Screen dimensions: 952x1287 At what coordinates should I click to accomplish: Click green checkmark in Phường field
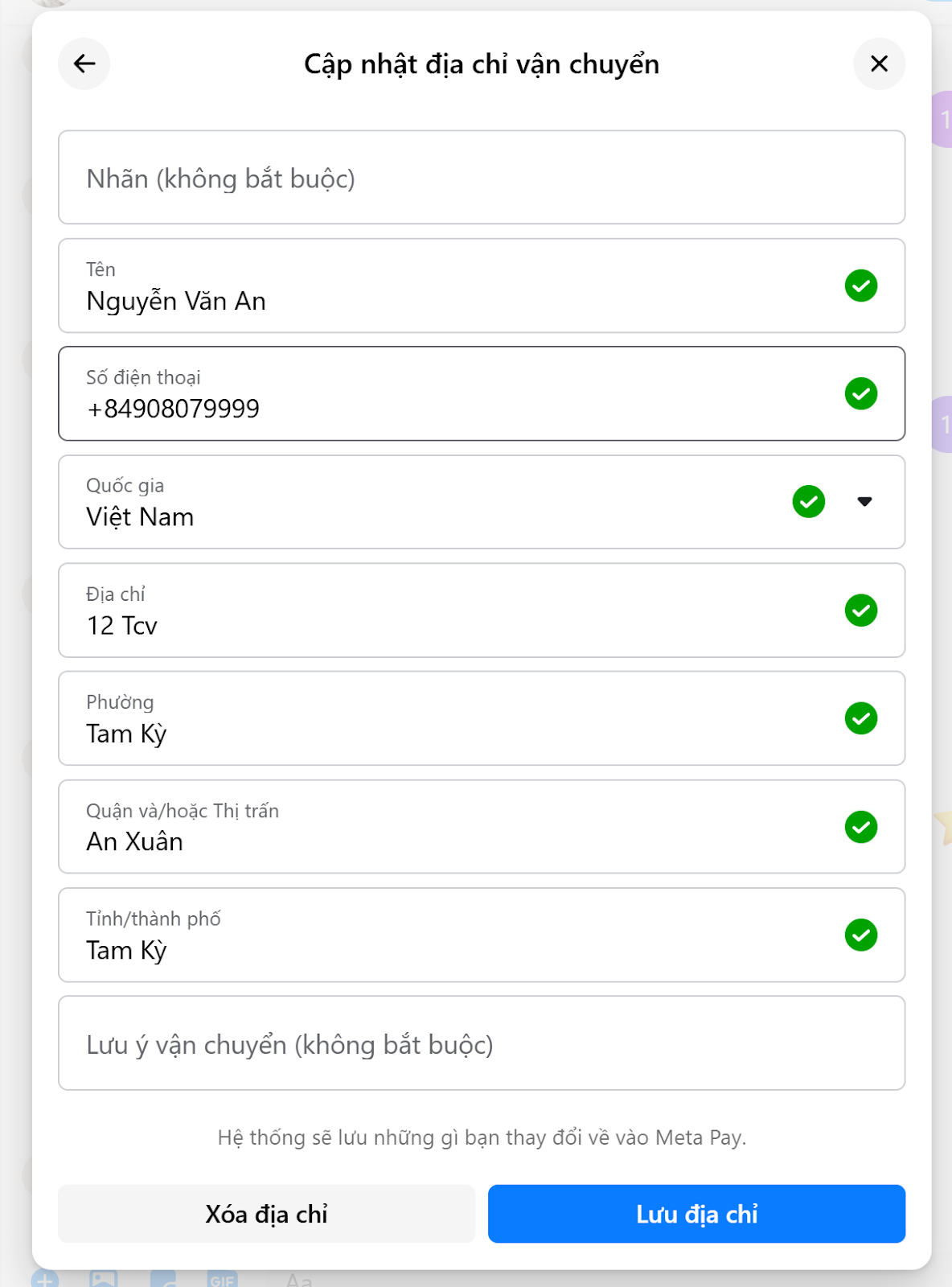(x=860, y=718)
